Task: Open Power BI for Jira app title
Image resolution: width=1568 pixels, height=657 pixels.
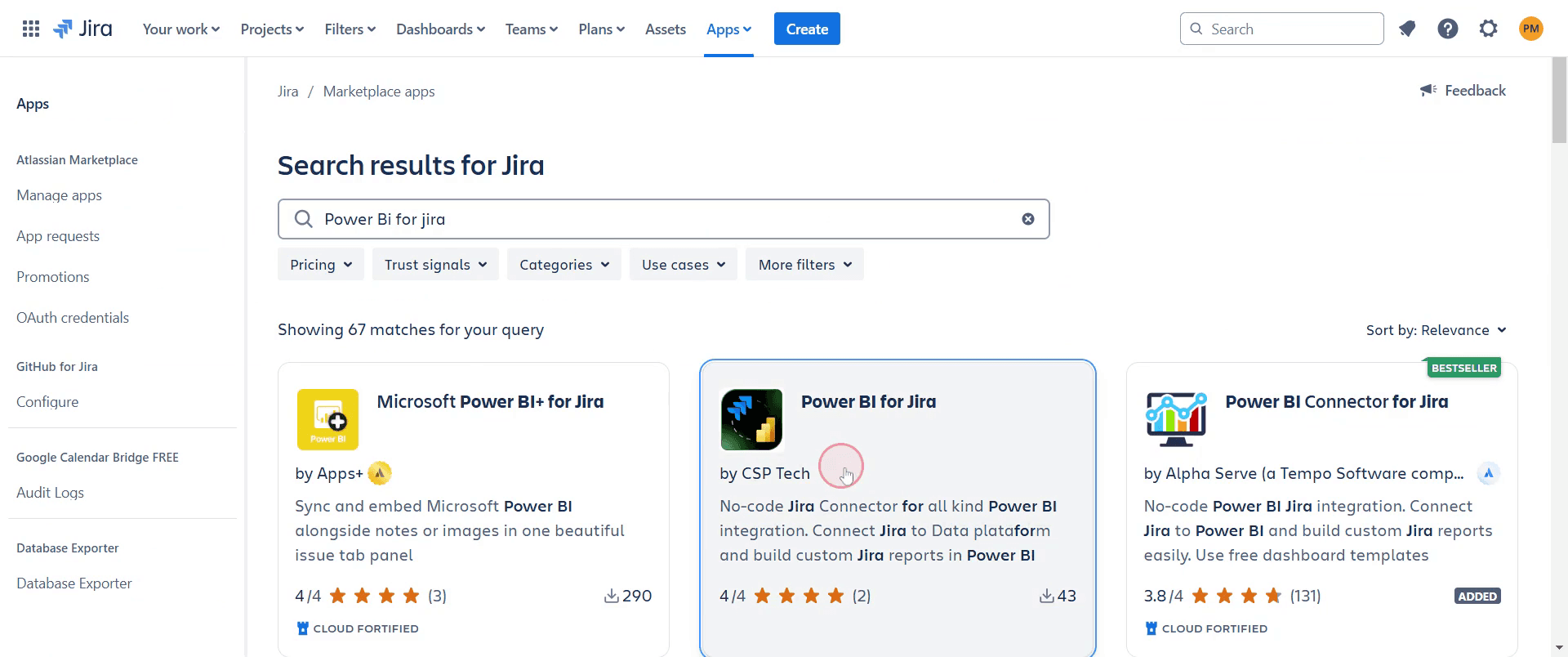Action: pos(868,401)
